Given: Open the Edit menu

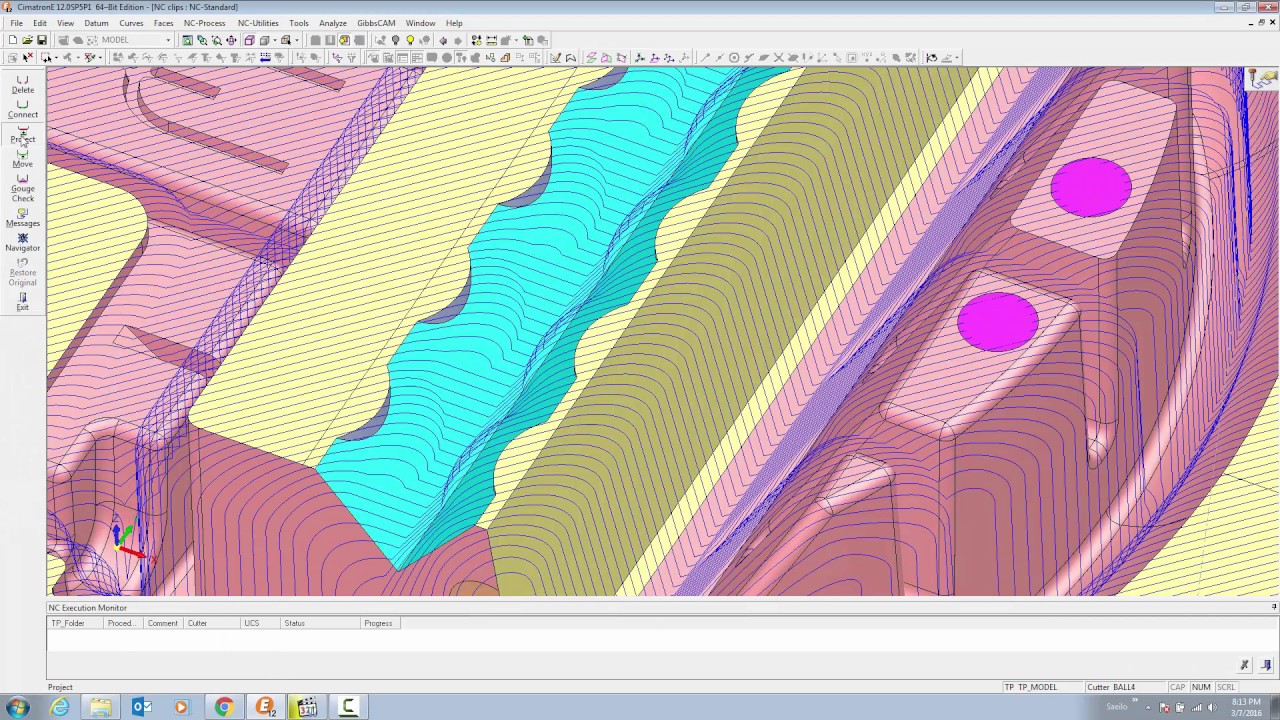Looking at the screenshot, I should (x=40, y=23).
